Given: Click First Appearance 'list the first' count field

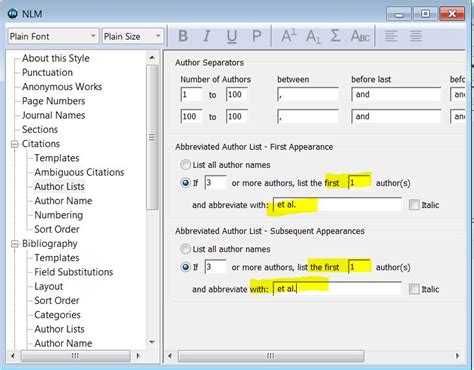Looking at the screenshot, I should click(359, 183).
